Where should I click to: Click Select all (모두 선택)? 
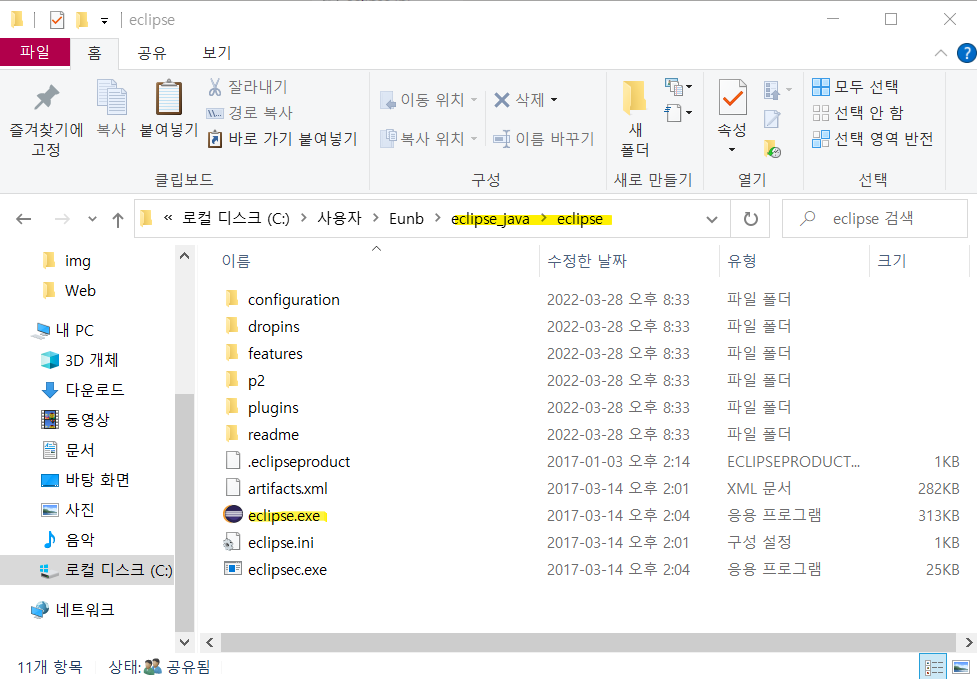coord(855,87)
